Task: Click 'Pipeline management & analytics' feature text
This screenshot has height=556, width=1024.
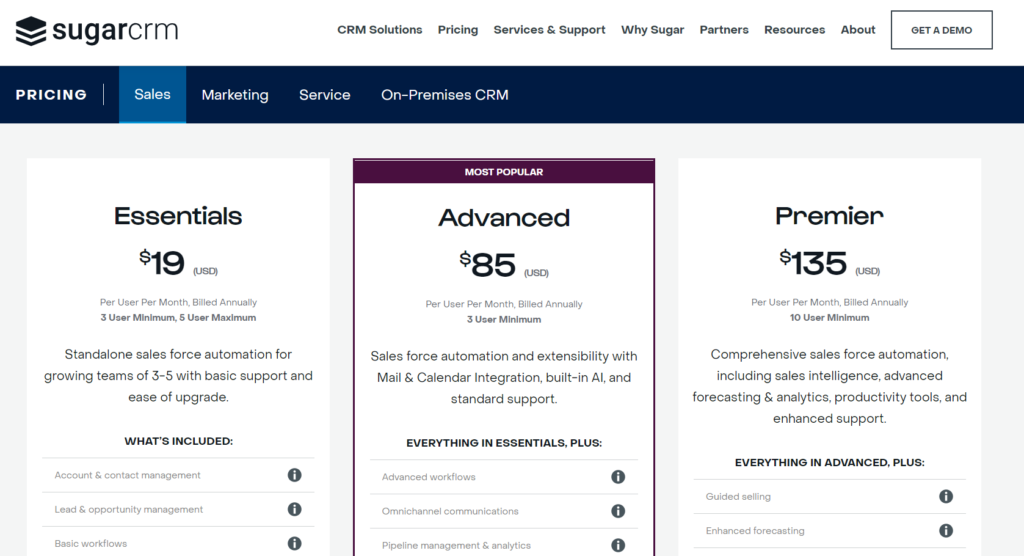Action: pos(456,545)
